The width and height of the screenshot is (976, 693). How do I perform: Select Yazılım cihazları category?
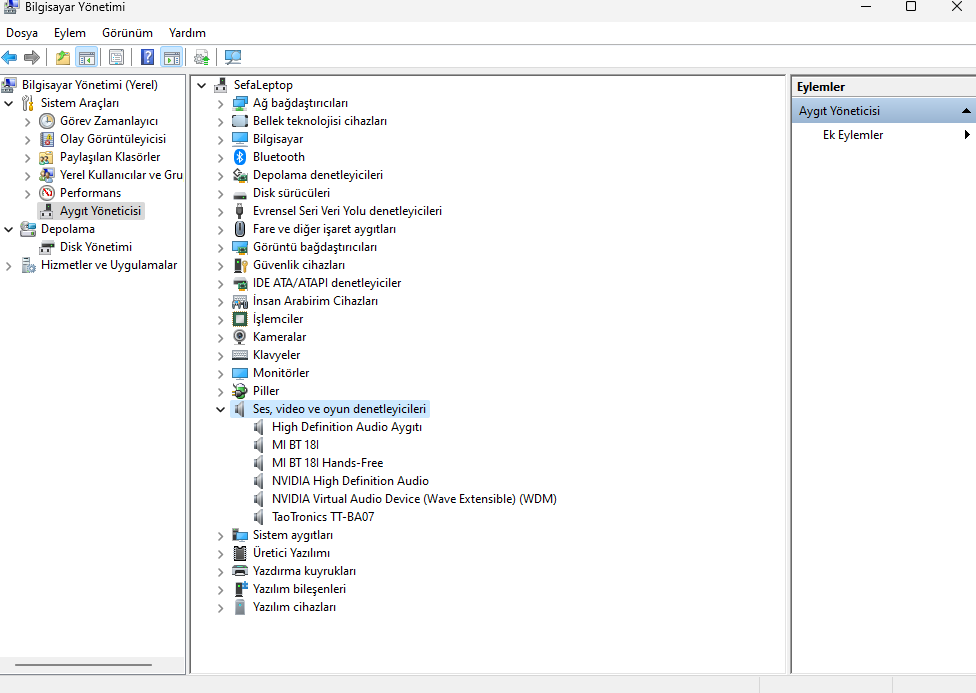coord(294,607)
